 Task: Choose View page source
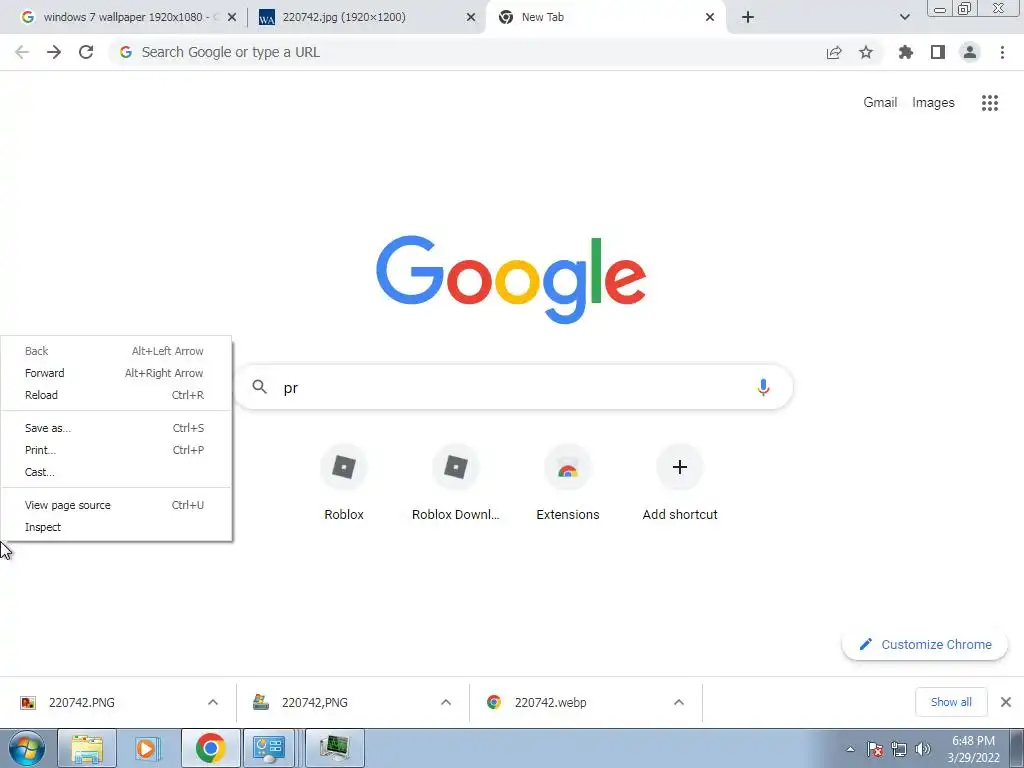[116, 505]
